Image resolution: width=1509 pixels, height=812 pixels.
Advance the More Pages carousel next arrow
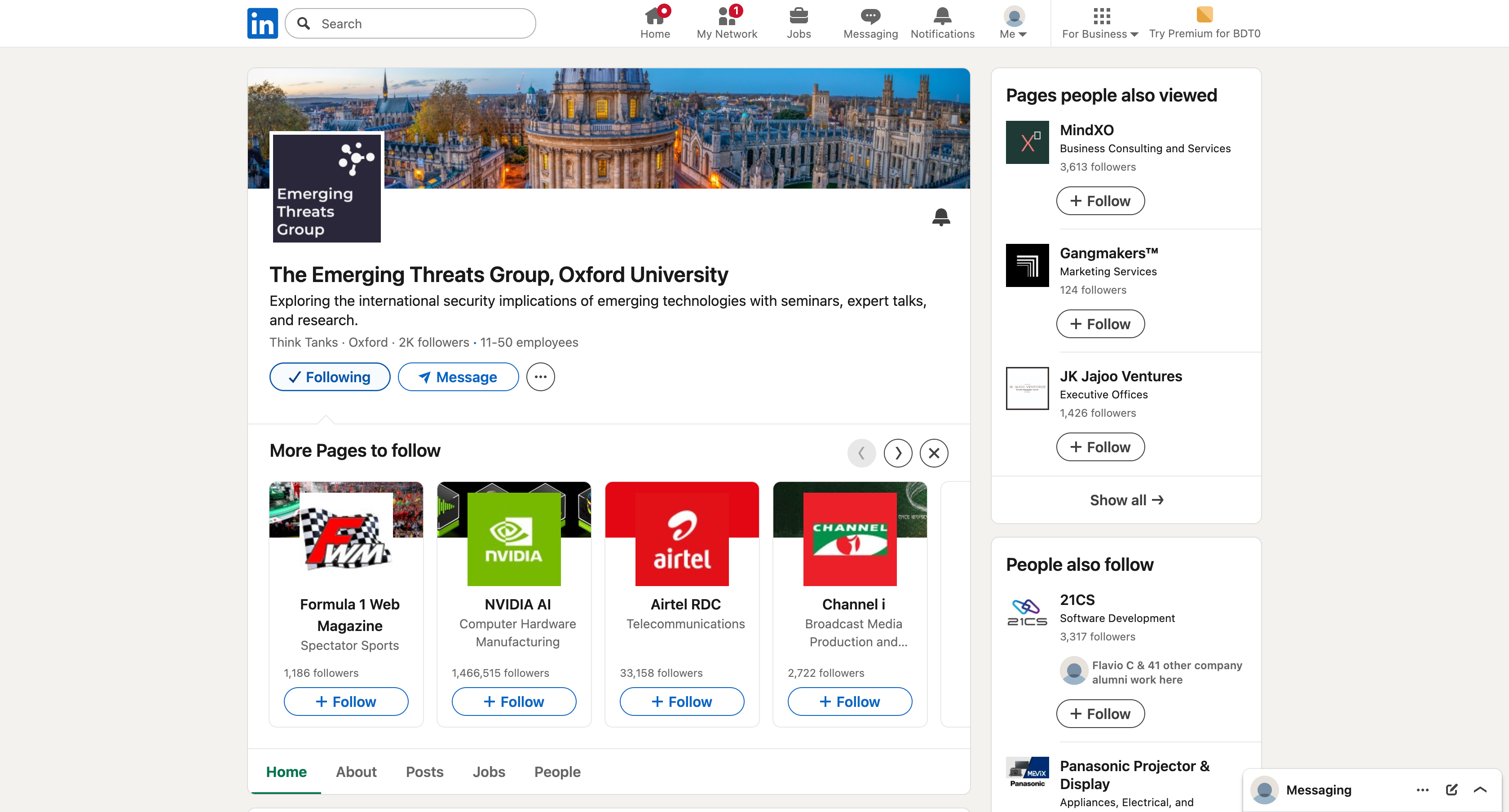click(897, 453)
